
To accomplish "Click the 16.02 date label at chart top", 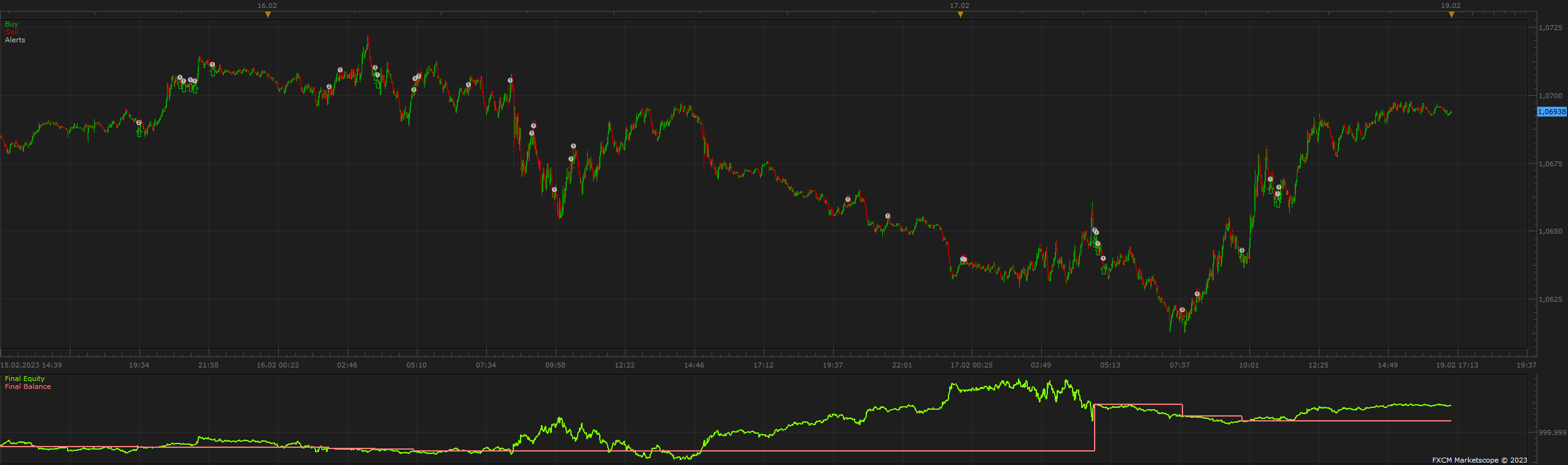I will click(267, 6).
